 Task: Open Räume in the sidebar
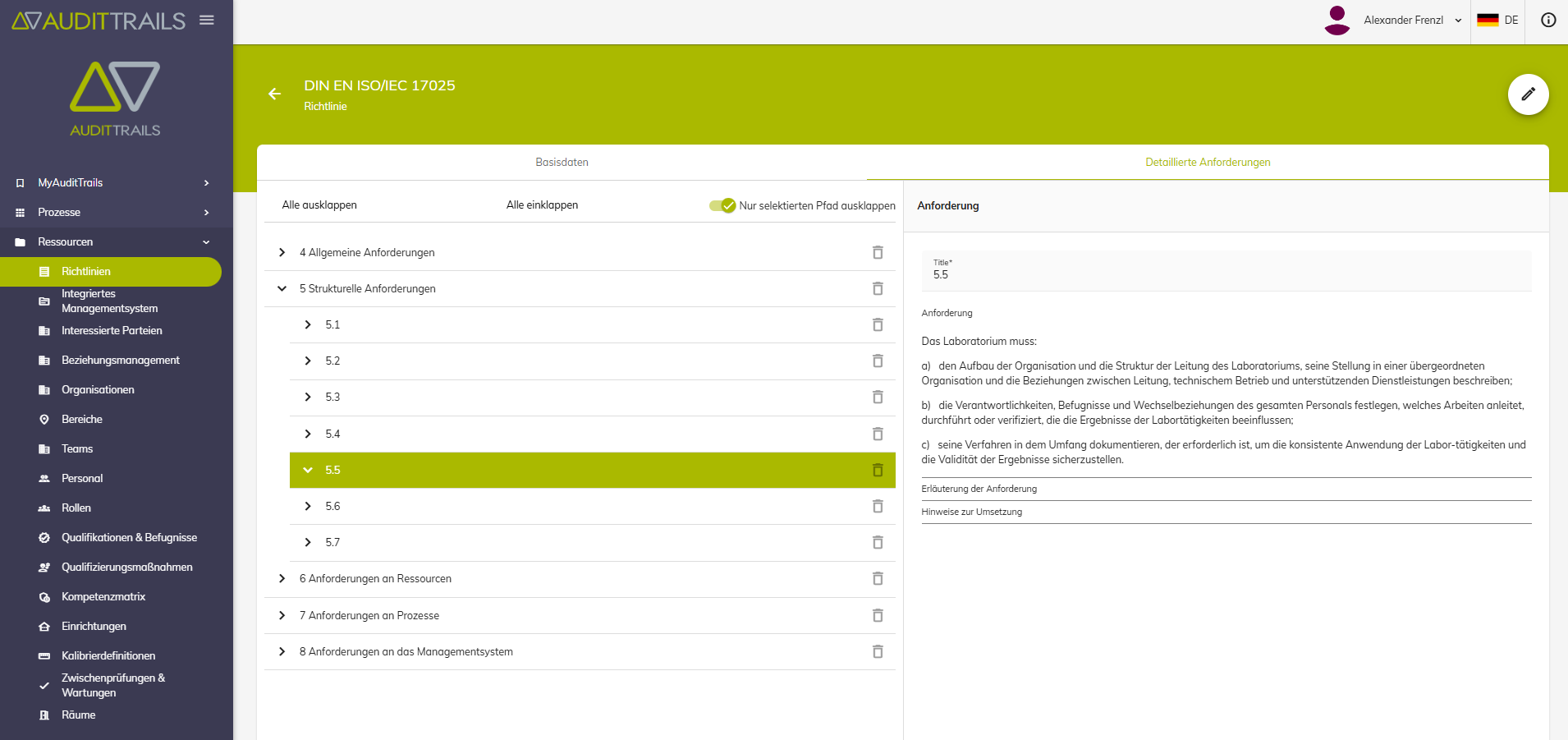pos(79,715)
